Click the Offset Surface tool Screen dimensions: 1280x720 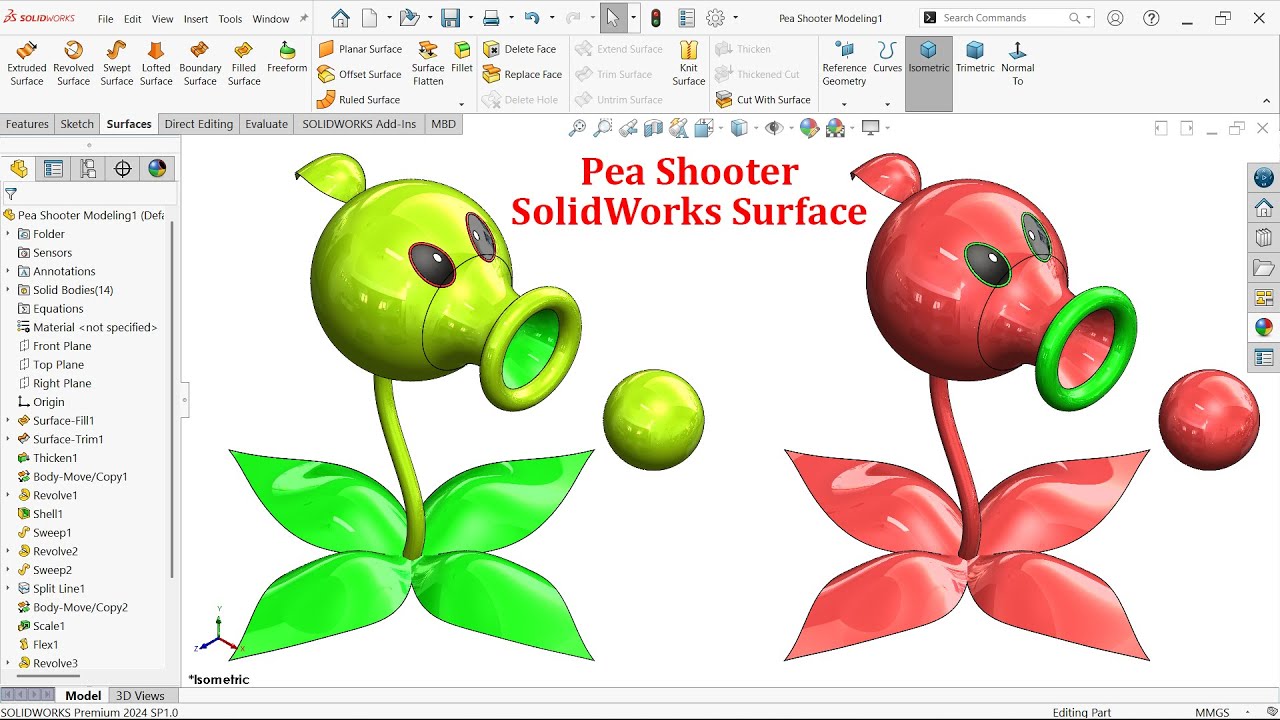pos(360,74)
